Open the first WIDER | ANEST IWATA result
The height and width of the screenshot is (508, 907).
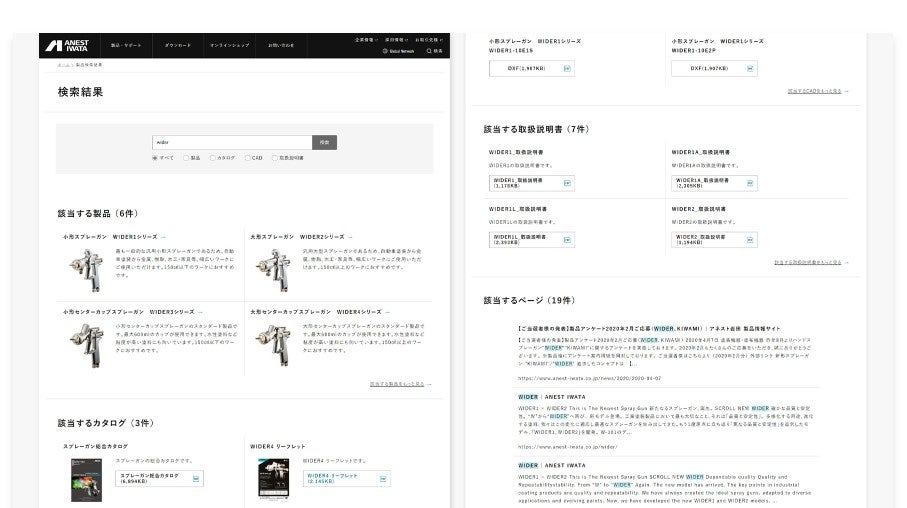pyautogui.click(x=552, y=397)
